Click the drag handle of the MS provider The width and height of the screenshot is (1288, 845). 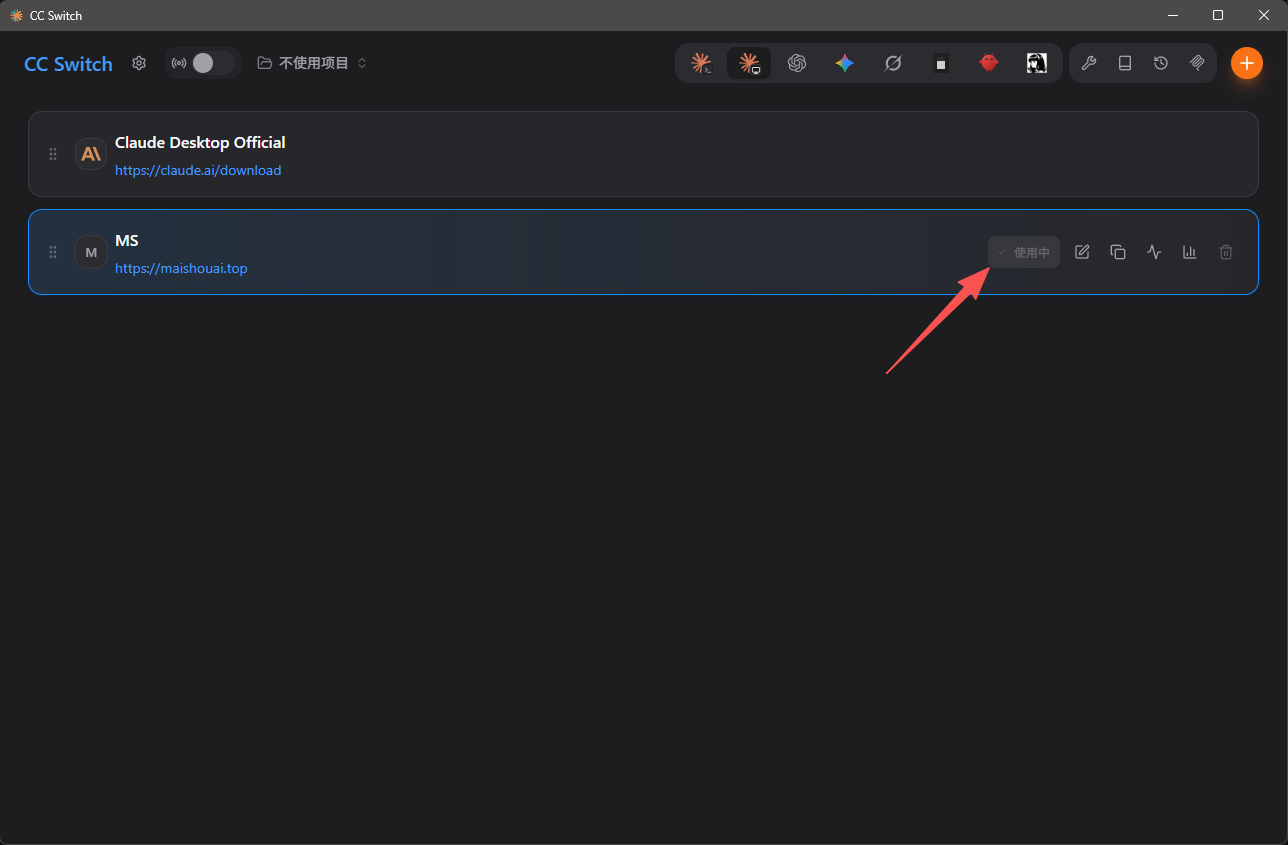point(53,252)
